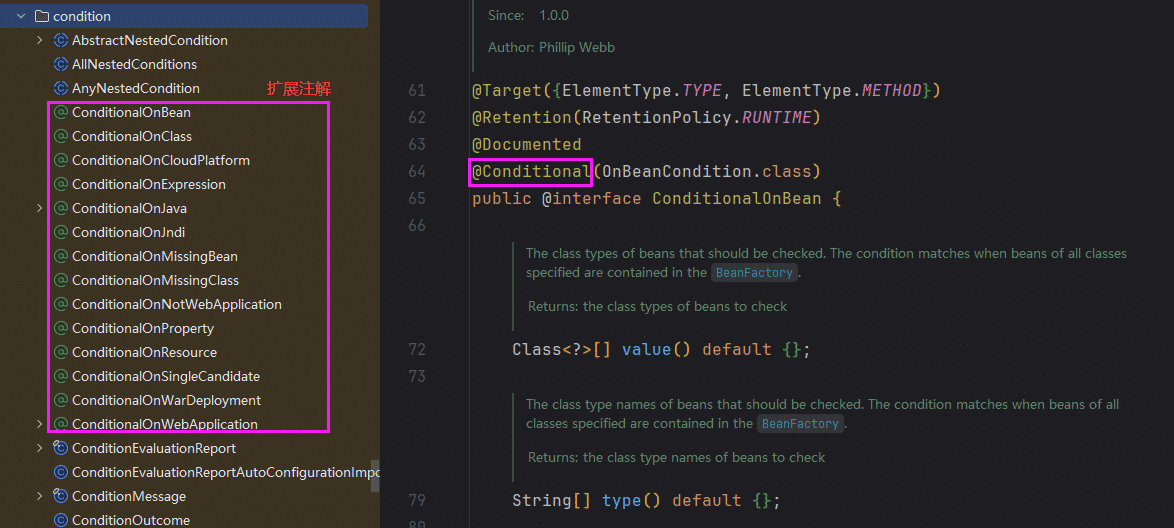Viewport: 1174px width, 528px height.
Task: Click the project tree vertical scrollbar
Action: coord(375,476)
